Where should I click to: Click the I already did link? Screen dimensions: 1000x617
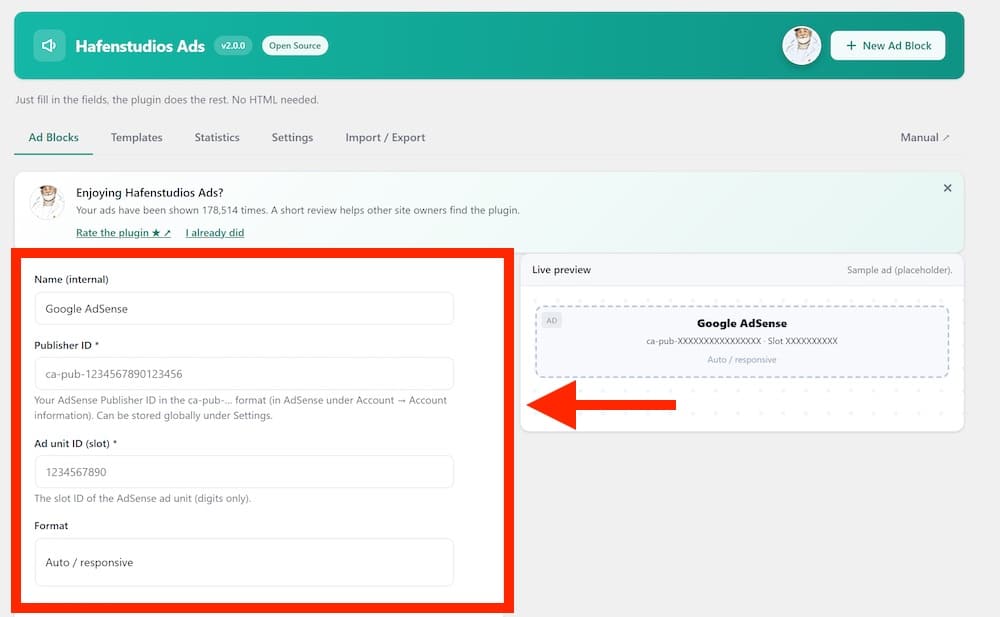215,232
